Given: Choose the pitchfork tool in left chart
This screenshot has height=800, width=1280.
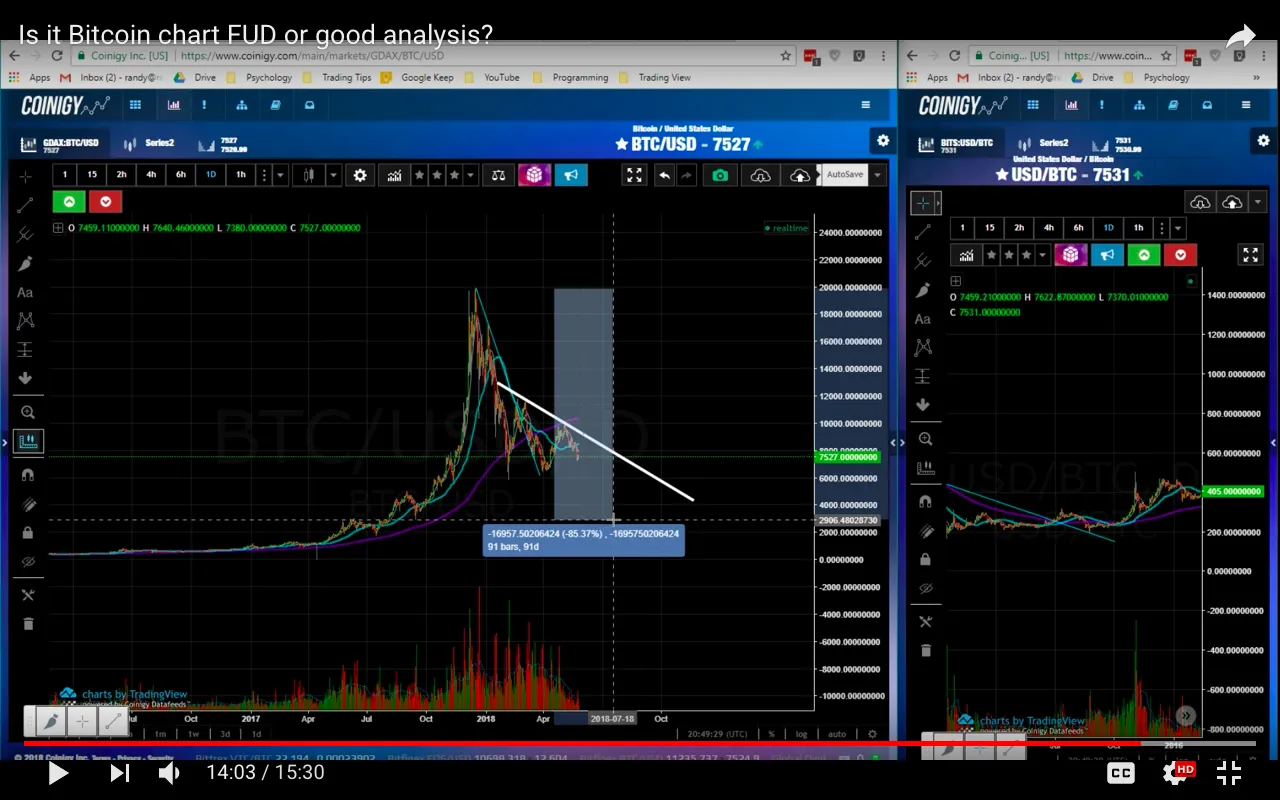Looking at the screenshot, I should coord(25,234).
